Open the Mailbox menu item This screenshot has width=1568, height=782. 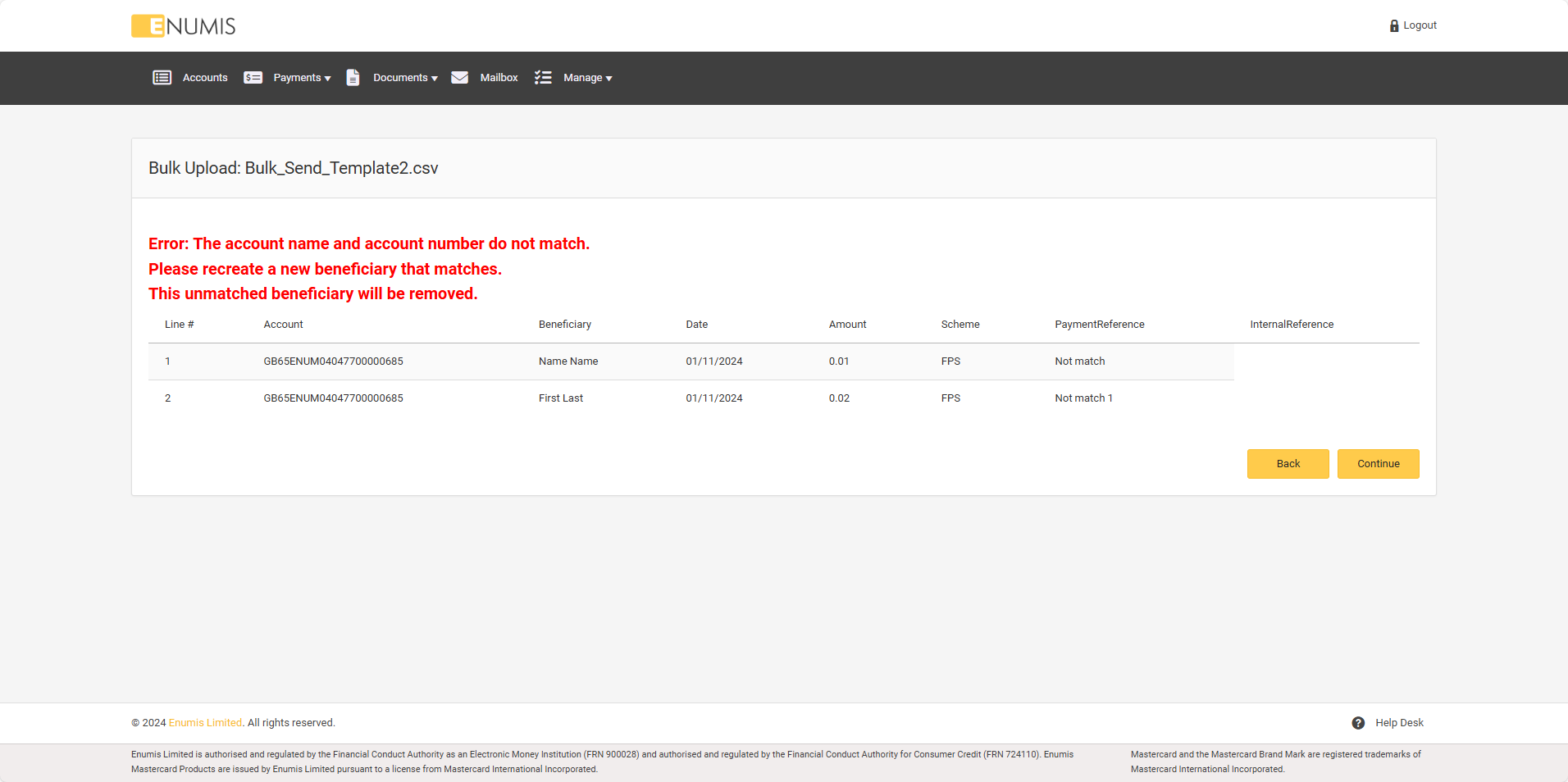499,78
